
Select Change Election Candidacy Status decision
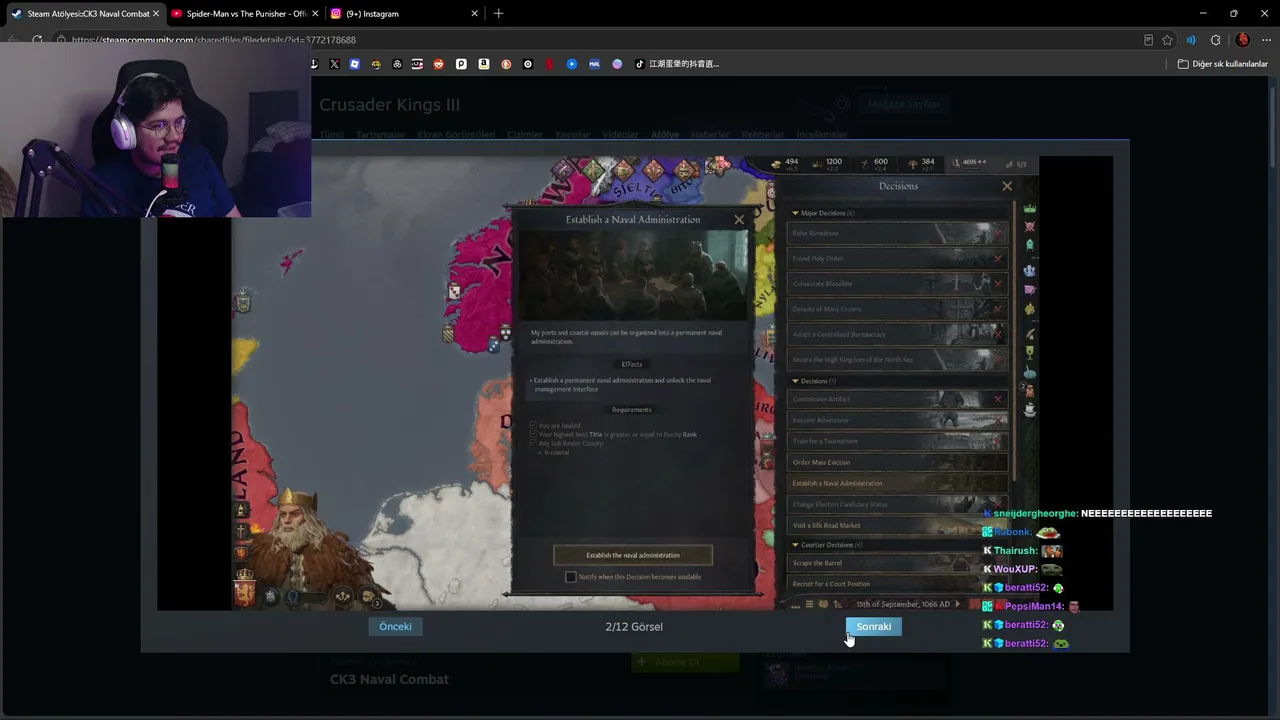pyautogui.click(x=898, y=504)
